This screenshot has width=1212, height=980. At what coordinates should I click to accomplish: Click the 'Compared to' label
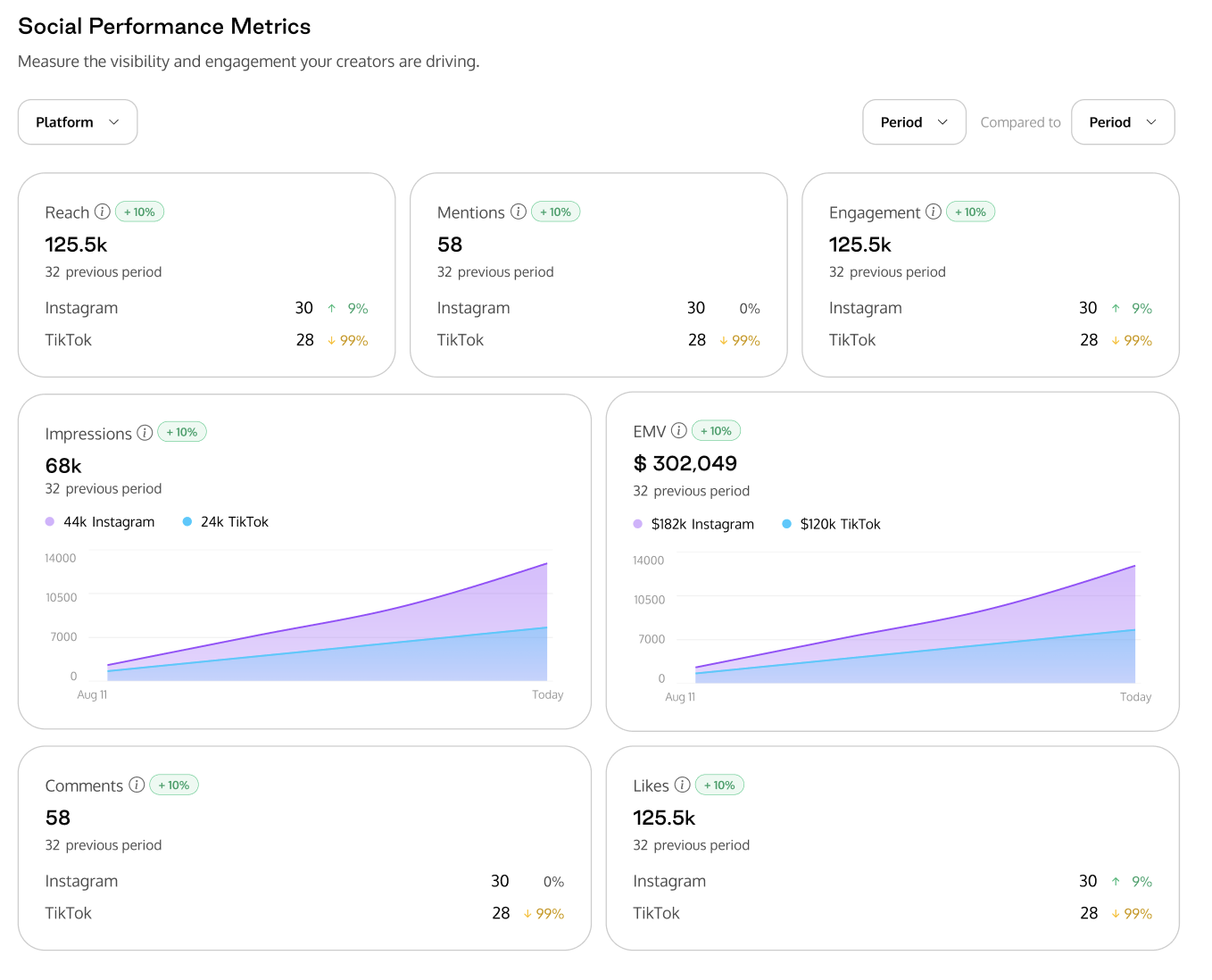coord(1020,122)
